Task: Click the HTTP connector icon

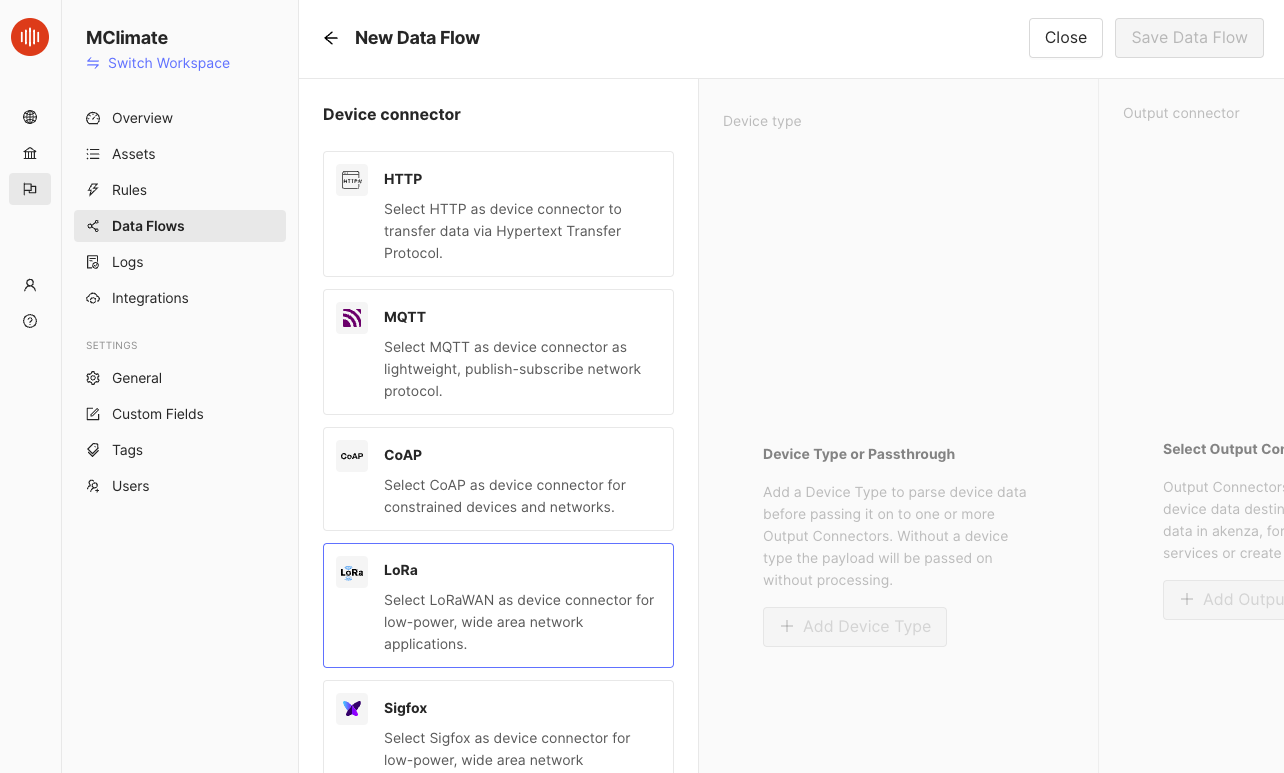Action: click(352, 180)
